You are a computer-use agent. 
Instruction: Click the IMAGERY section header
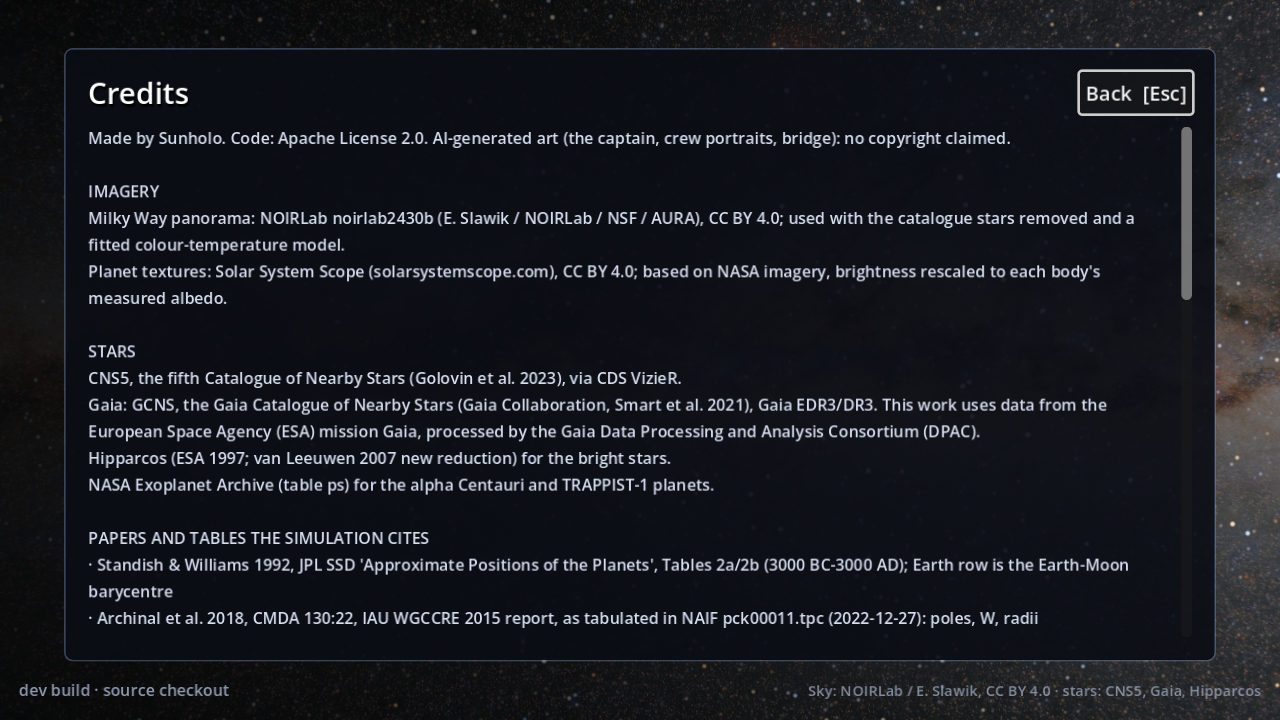pos(123,191)
